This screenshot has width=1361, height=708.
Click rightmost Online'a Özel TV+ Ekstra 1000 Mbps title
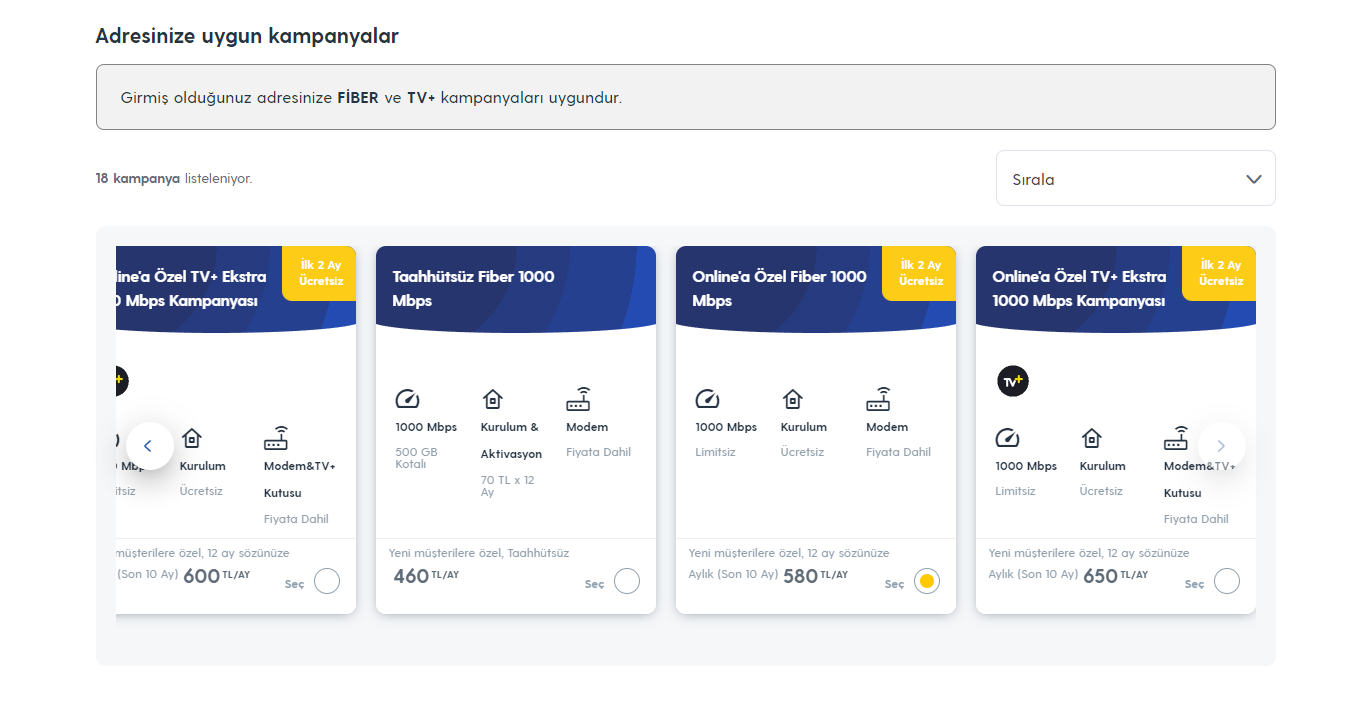tap(1079, 288)
